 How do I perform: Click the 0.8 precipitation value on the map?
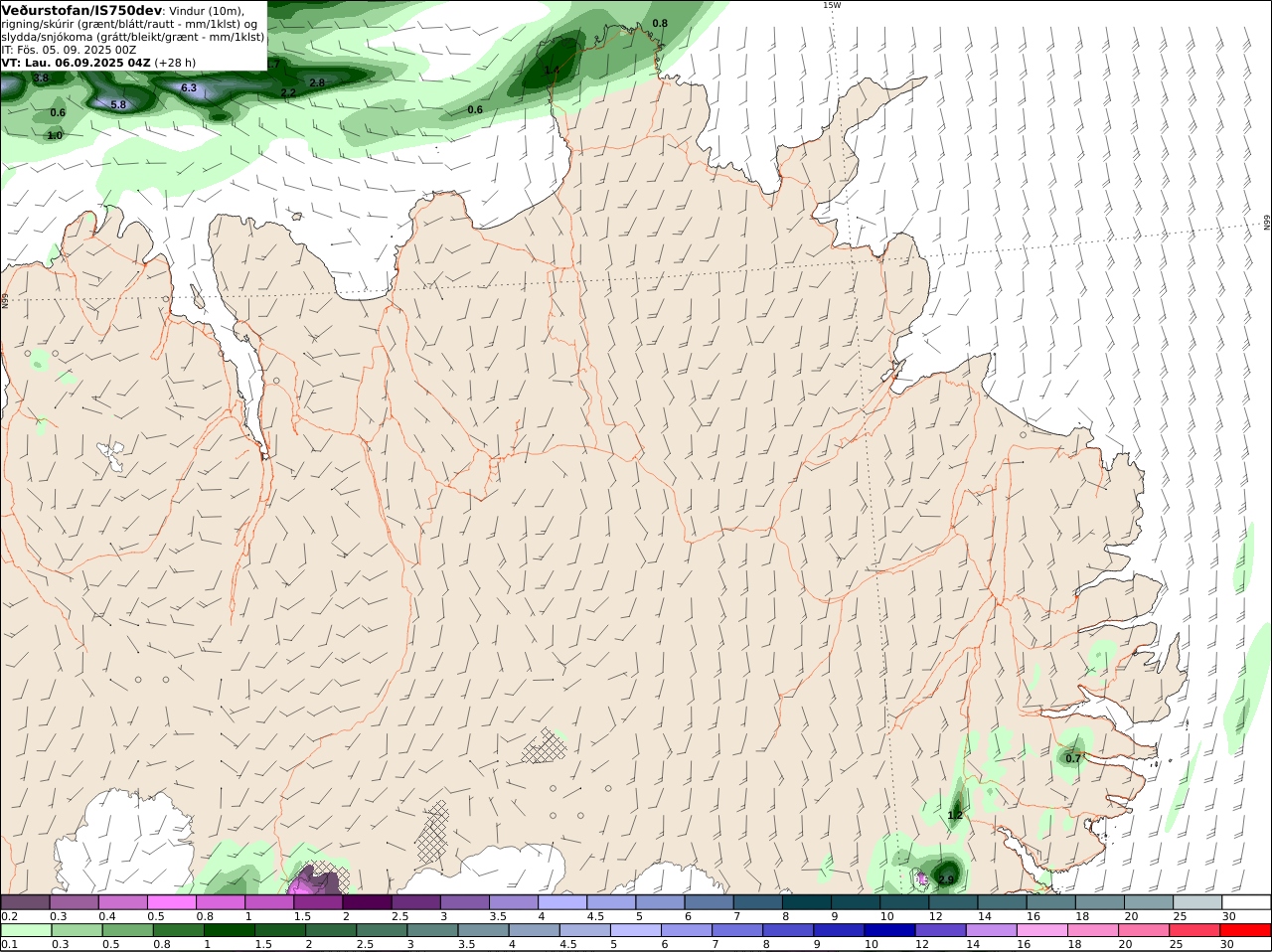click(x=660, y=23)
